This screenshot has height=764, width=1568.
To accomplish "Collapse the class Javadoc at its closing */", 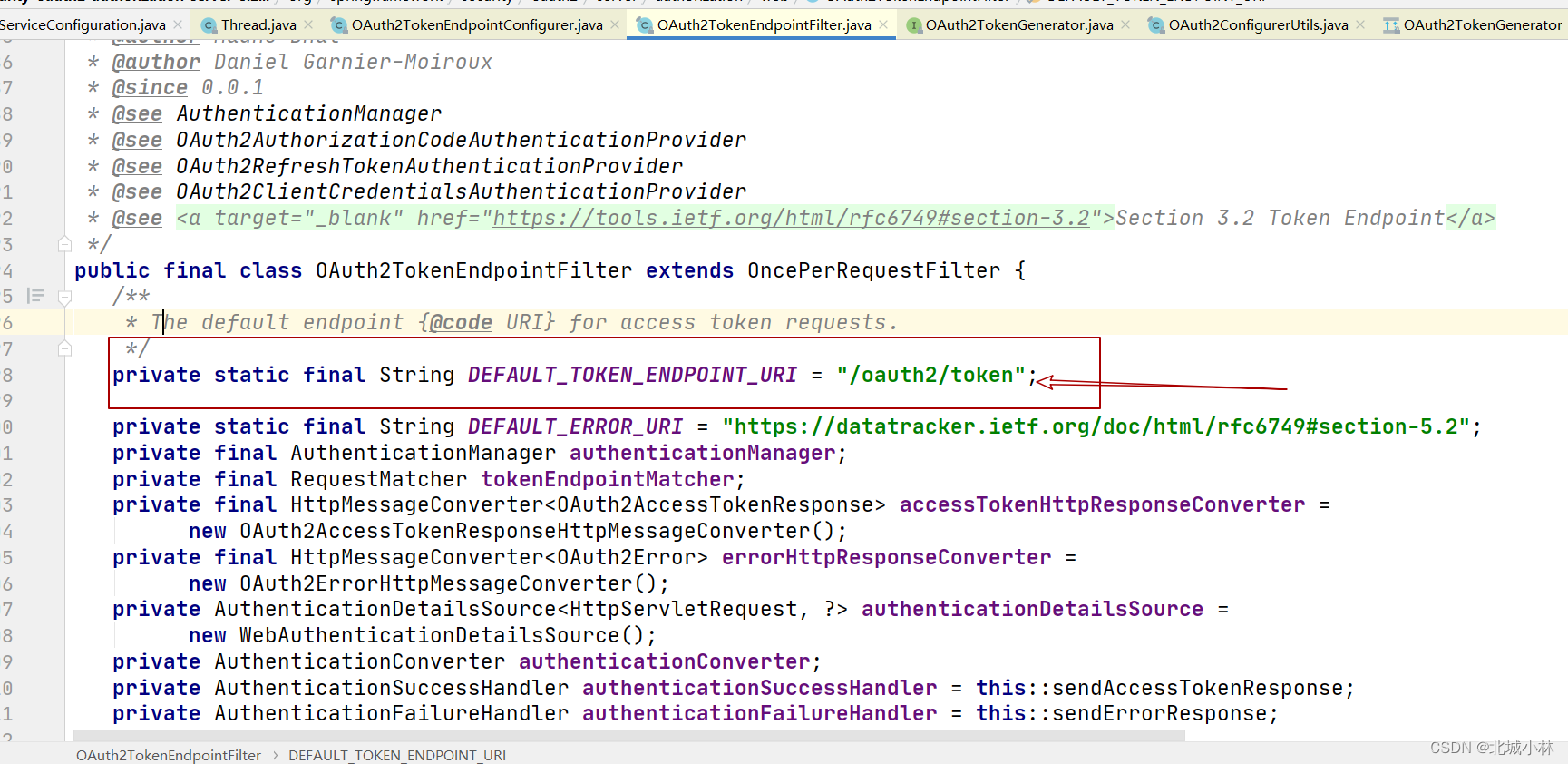I will point(64,244).
